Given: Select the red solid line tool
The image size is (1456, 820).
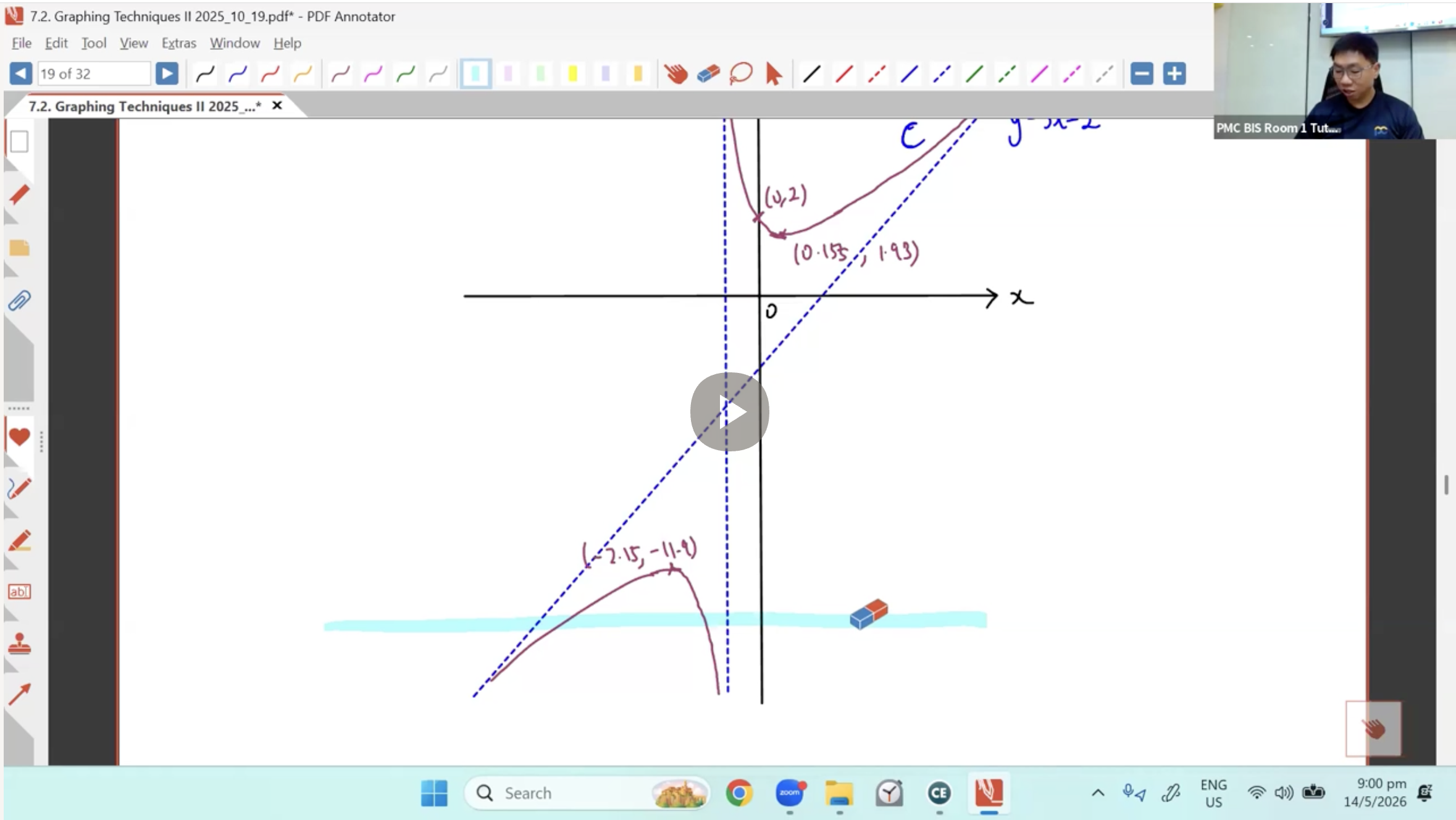Looking at the screenshot, I should pyautogui.click(x=844, y=74).
